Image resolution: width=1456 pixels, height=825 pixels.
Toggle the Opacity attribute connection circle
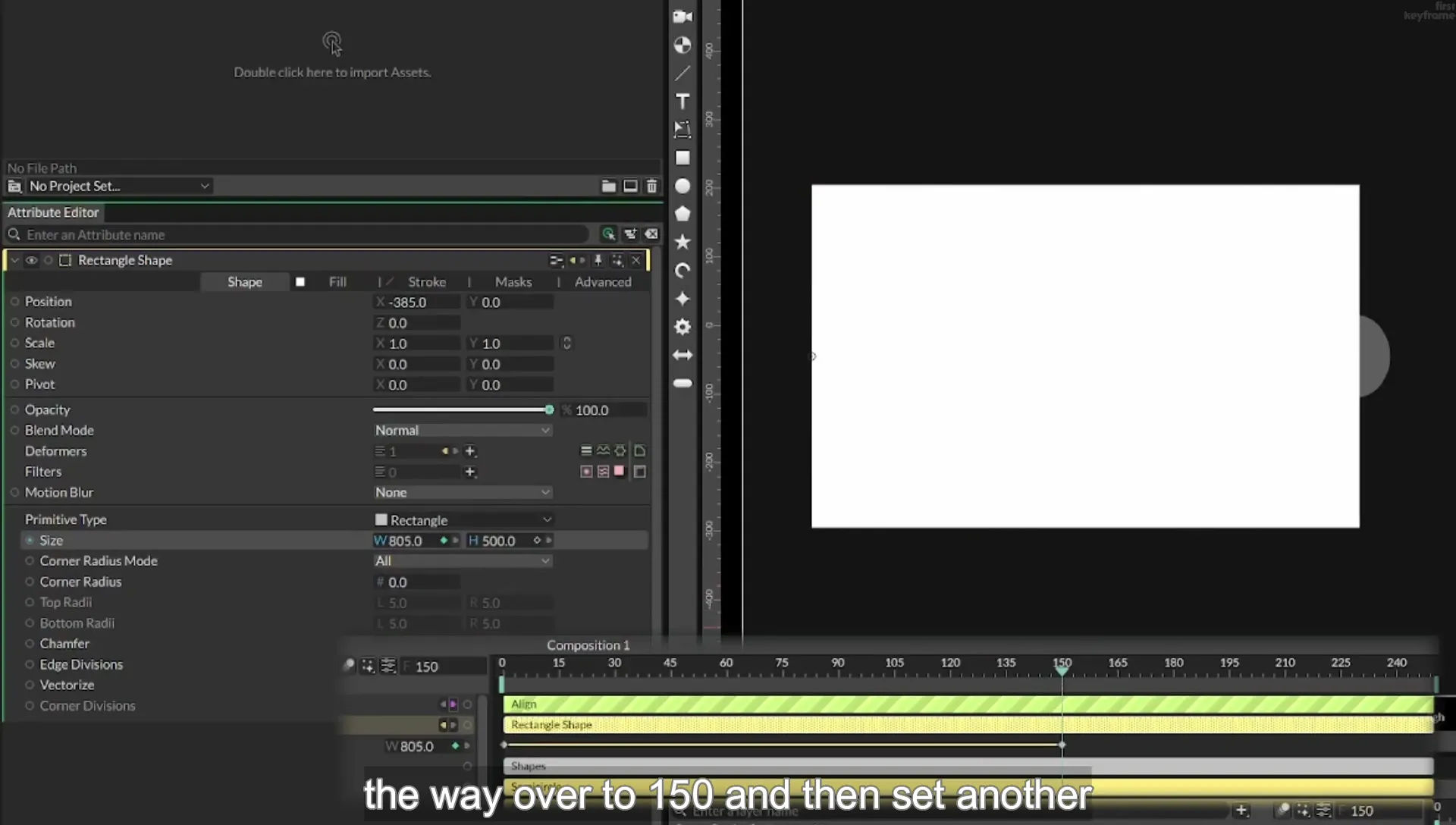click(14, 409)
